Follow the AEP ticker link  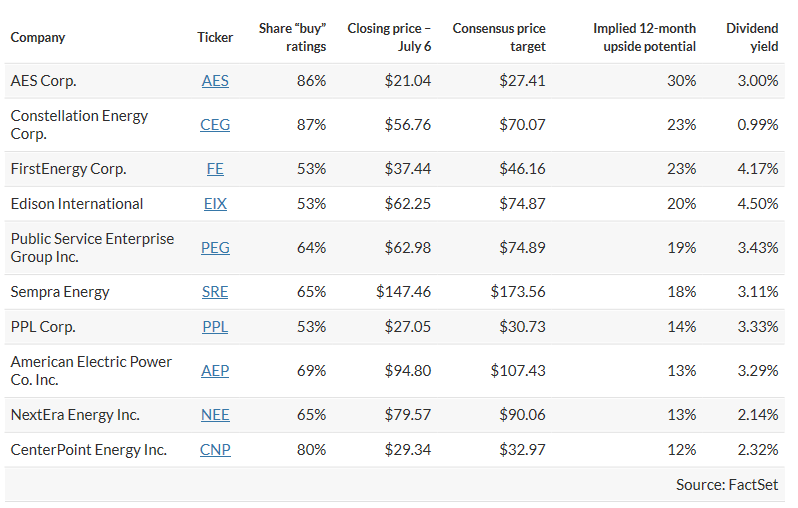pos(215,371)
